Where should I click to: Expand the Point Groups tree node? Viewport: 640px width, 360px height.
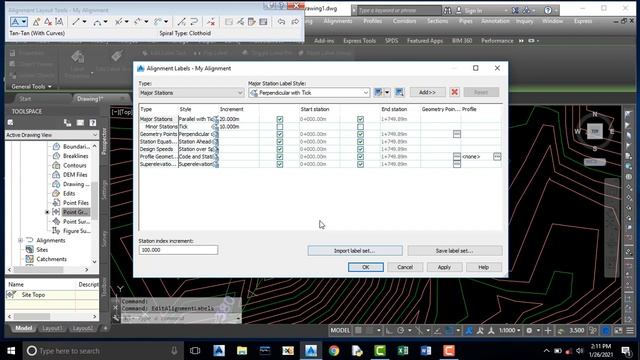[47, 212]
